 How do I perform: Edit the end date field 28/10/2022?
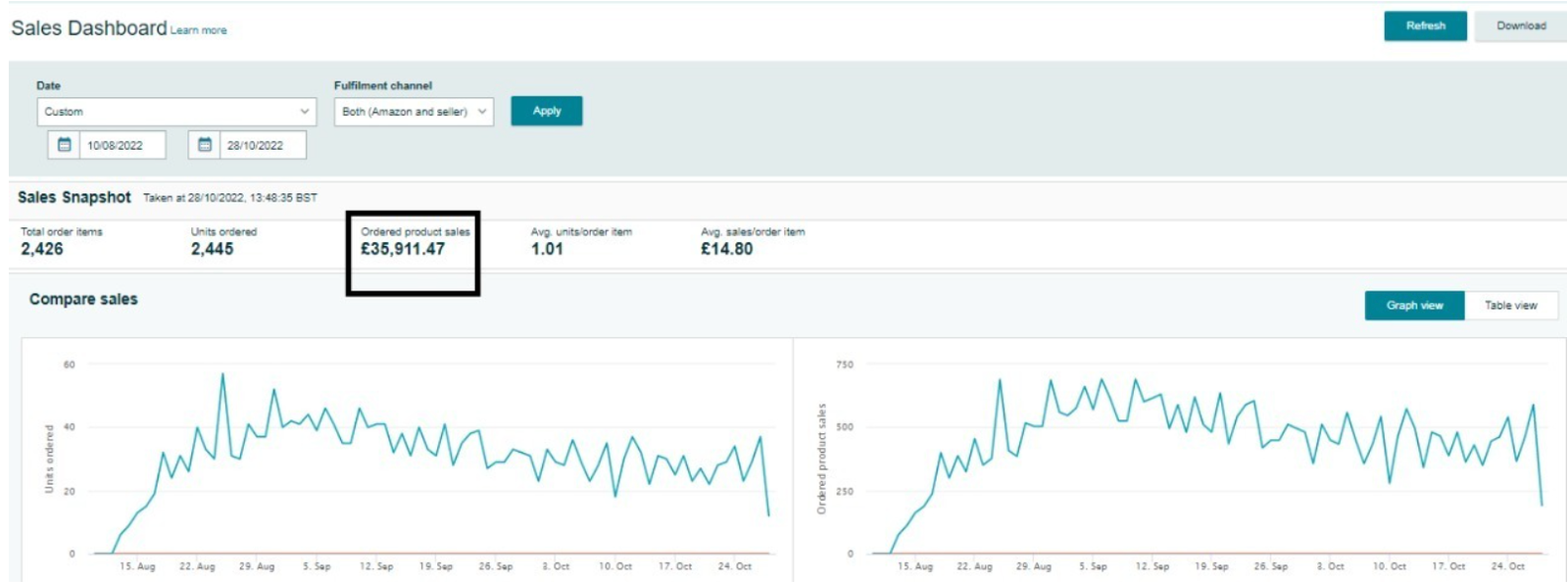263,145
